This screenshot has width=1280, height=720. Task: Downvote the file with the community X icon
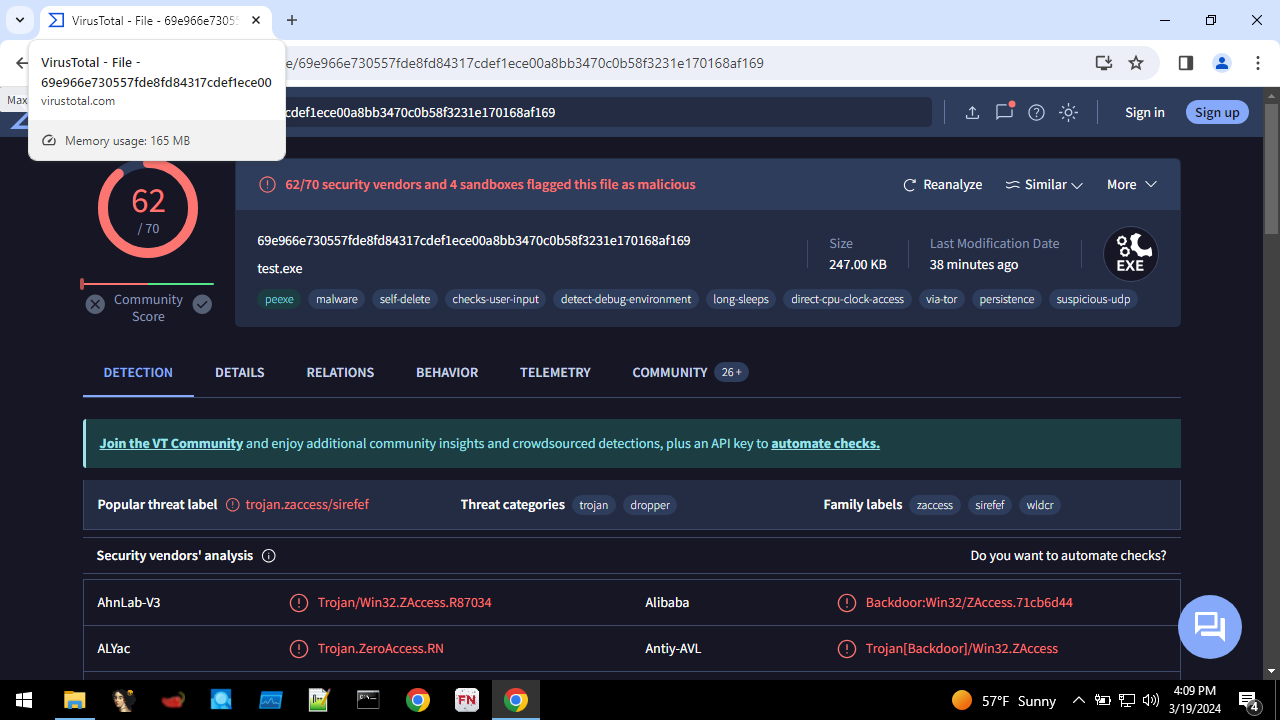click(95, 304)
